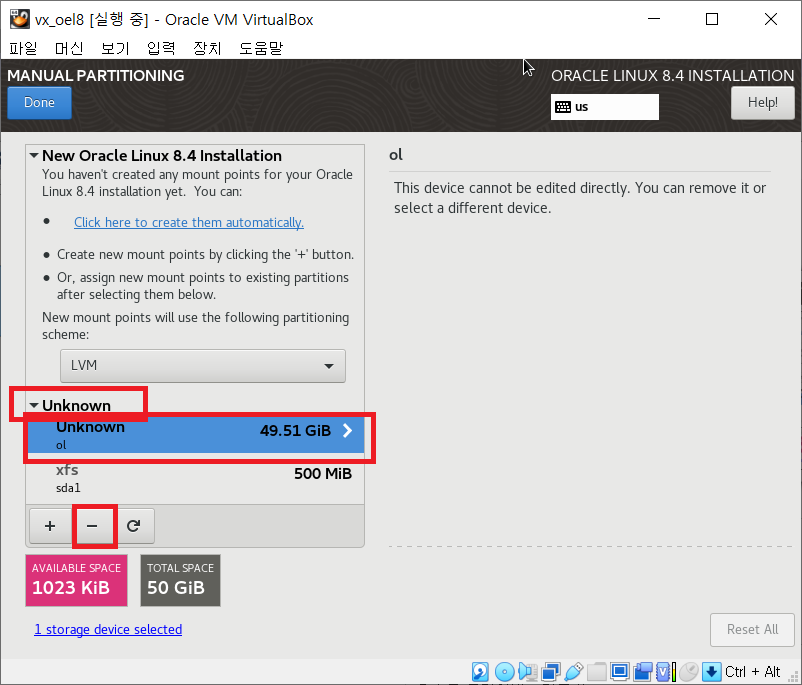Image resolution: width=802 pixels, height=685 pixels.
Task: Click the MANUAL PARTITIONING heading
Action: [x=96, y=75]
